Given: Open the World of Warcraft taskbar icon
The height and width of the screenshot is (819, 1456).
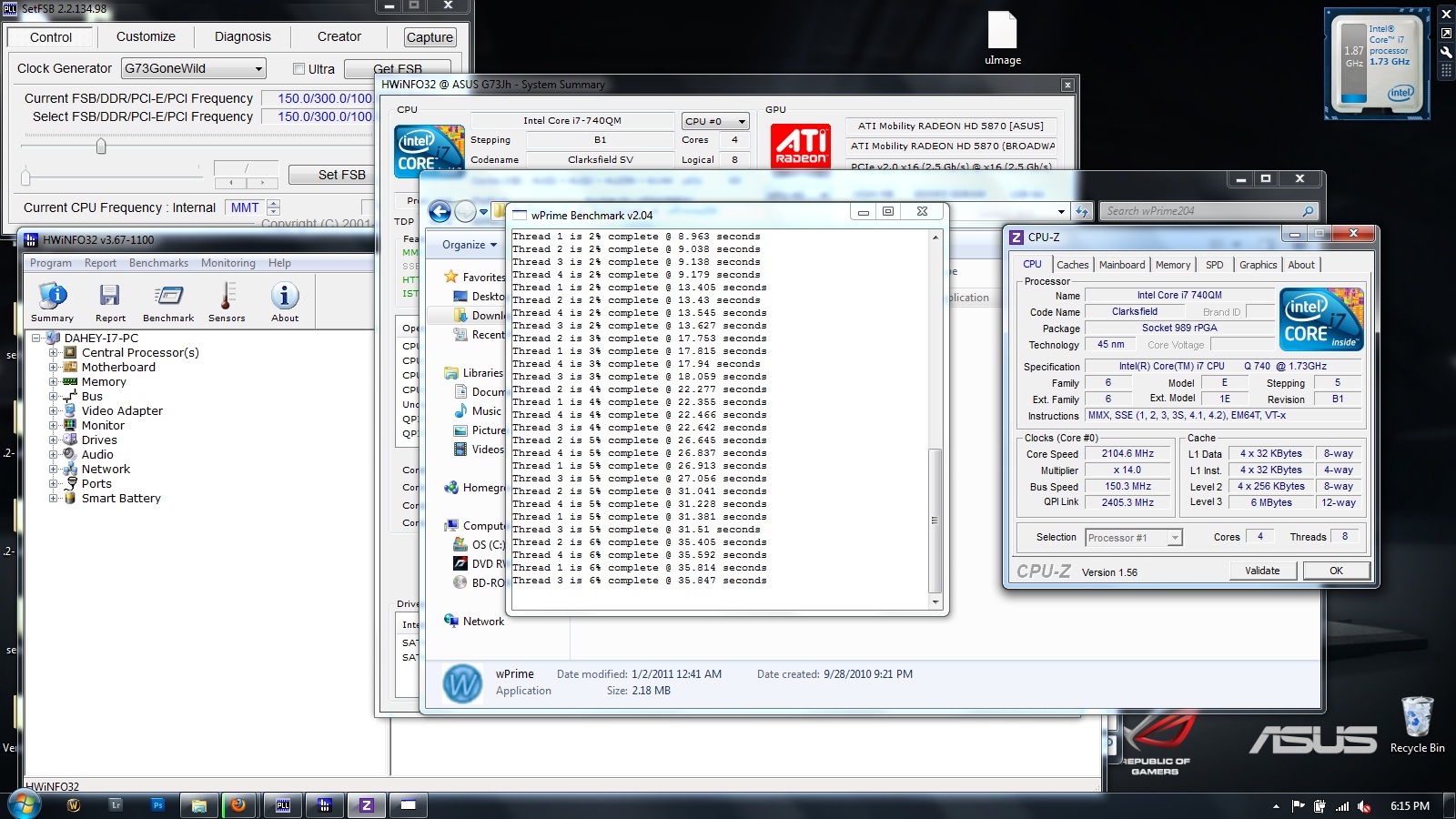Looking at the screenshot, I should click(x=75, y=805).
